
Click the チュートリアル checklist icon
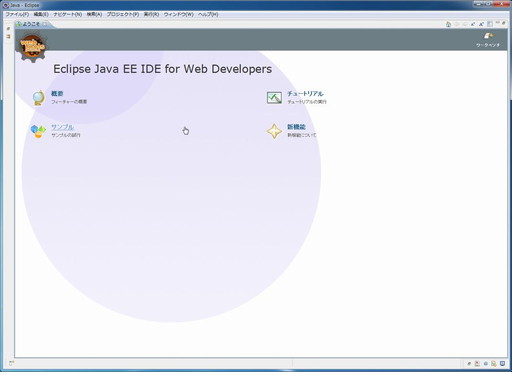pos(274,98)
